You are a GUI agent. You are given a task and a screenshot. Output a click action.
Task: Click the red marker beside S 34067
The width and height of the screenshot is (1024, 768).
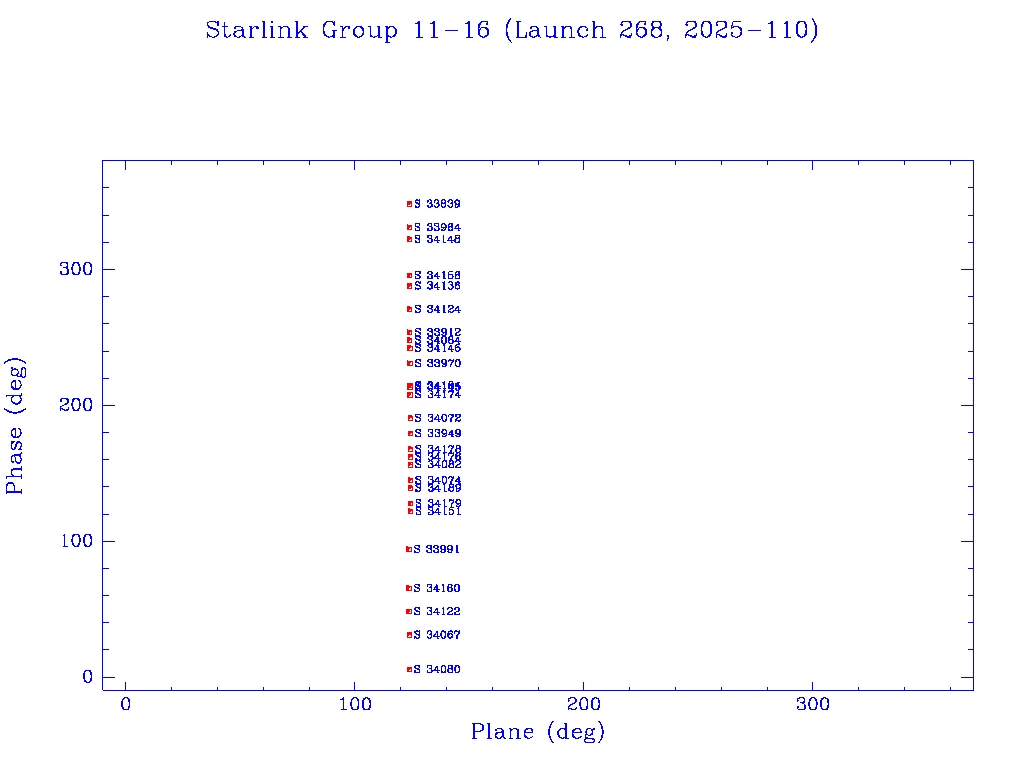coord(409,635)
